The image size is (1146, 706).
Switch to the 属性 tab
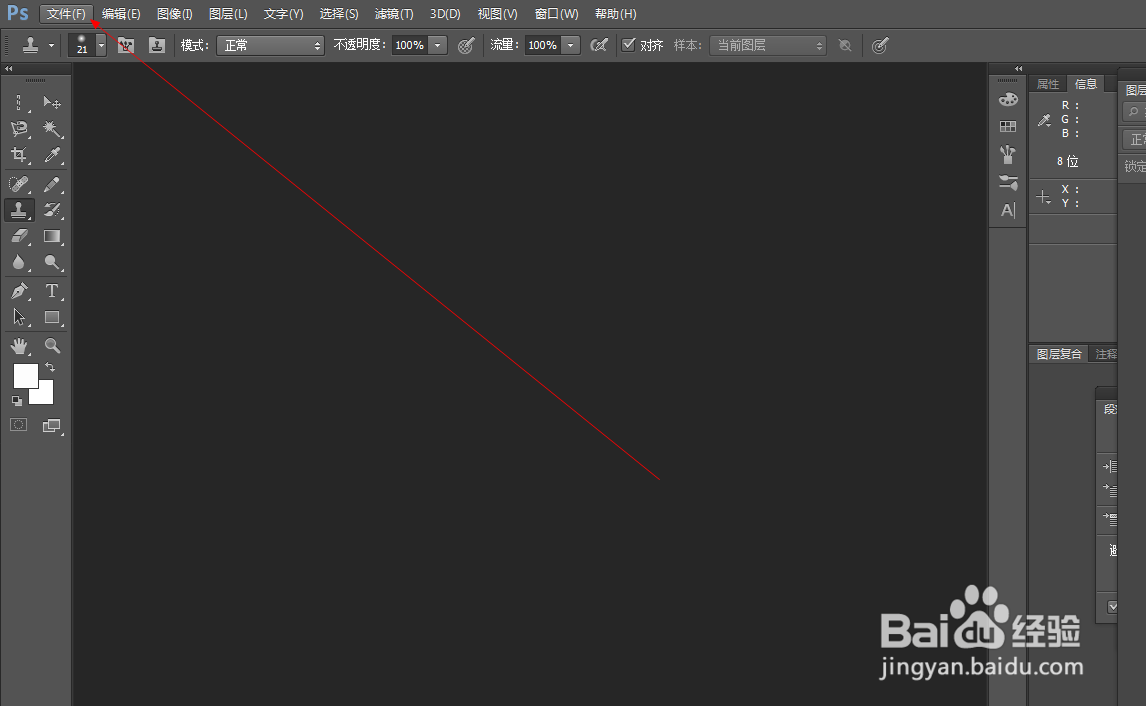1048,84
